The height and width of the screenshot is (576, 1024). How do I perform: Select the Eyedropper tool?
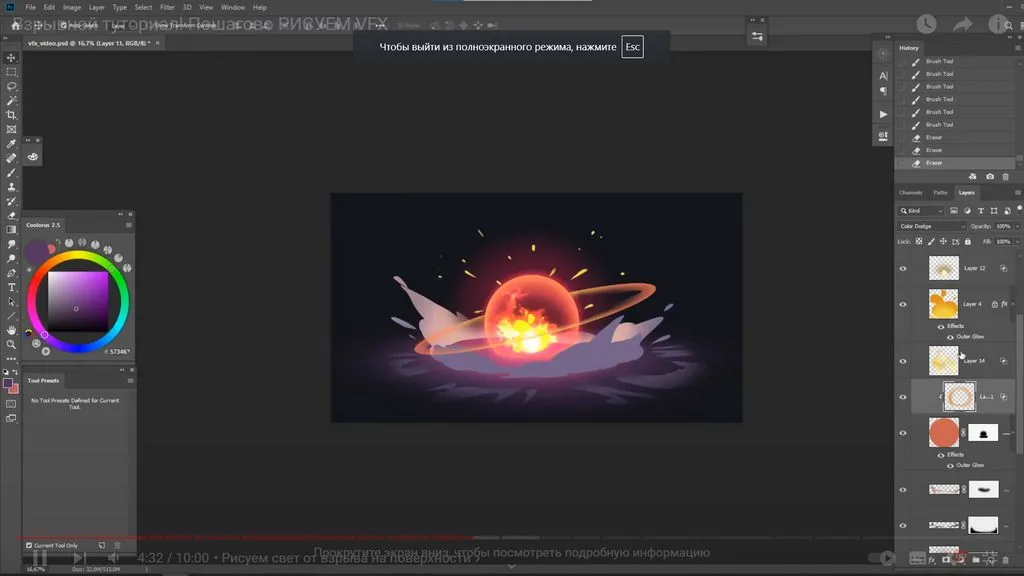click(11, 144)
